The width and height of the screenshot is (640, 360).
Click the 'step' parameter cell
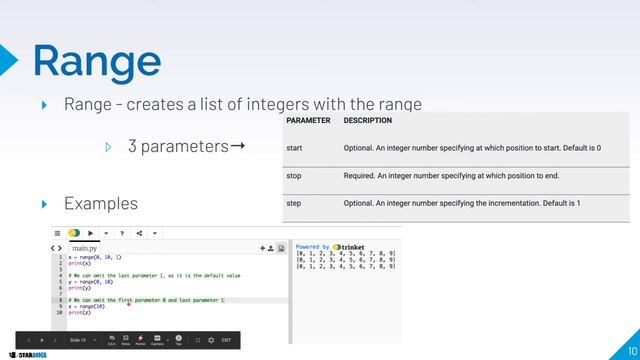[293, 203]
